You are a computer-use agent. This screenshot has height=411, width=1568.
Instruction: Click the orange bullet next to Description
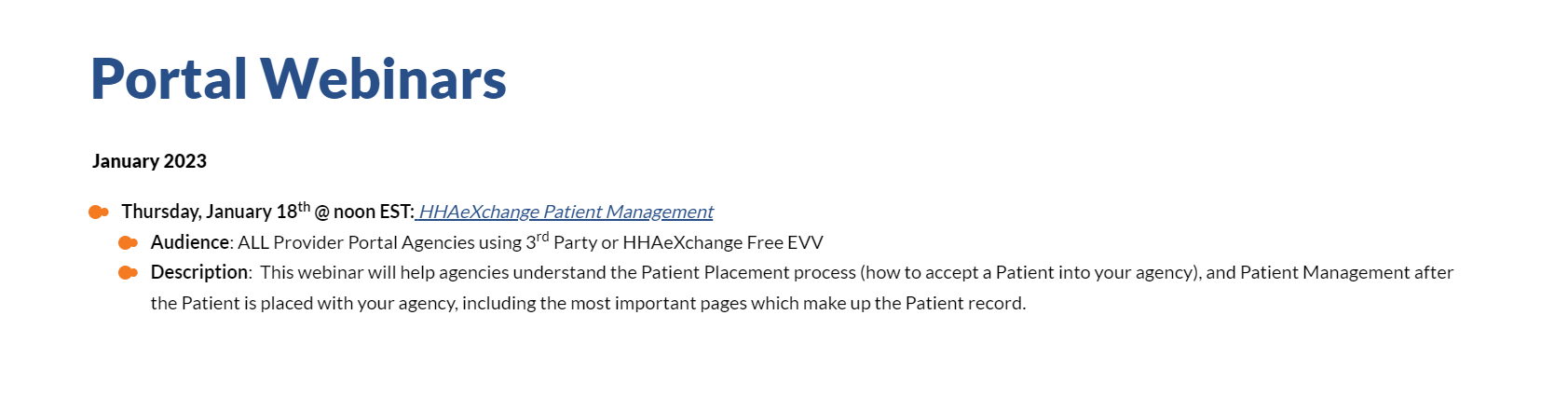click(x=128, y=273)
